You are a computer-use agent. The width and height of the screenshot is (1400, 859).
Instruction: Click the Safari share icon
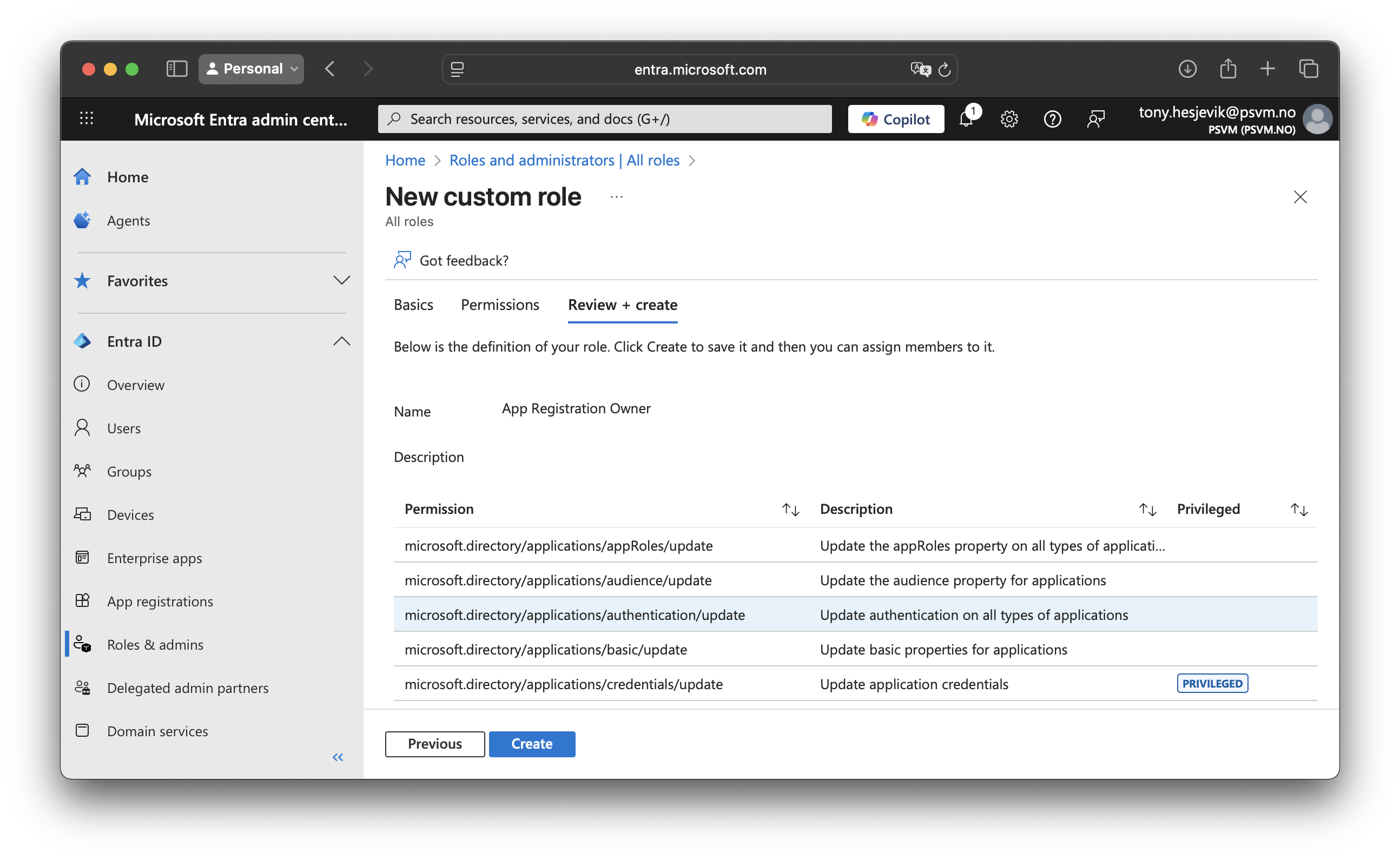click(1228, 68)
